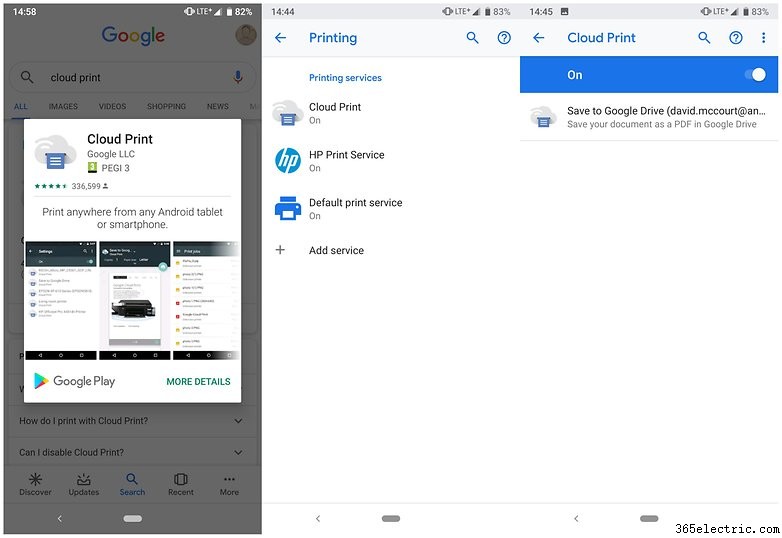The height and width of the screenshot is (538, 782).
Task: Open first Cloud Print app screenshot thumbnail
Action: pos(61,300)
